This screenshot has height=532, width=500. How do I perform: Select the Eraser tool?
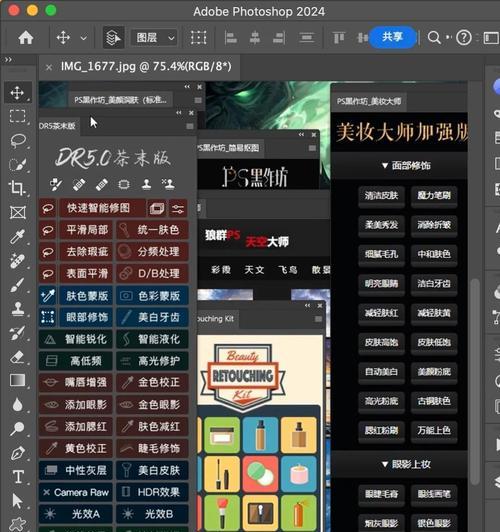point(17,357)
